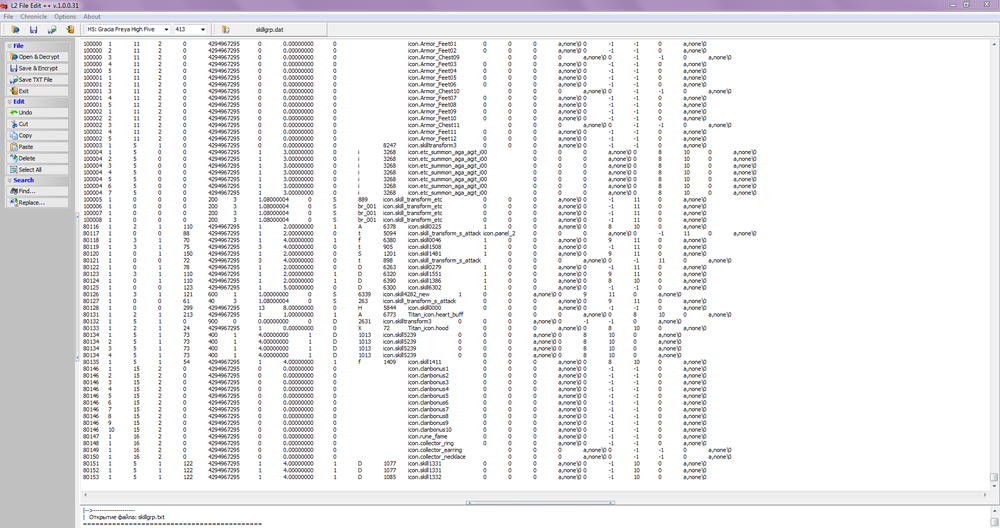Click the Open & Decrypt toolbar icon
This screenshot has width=1000, height=528.
coord(17,30)
